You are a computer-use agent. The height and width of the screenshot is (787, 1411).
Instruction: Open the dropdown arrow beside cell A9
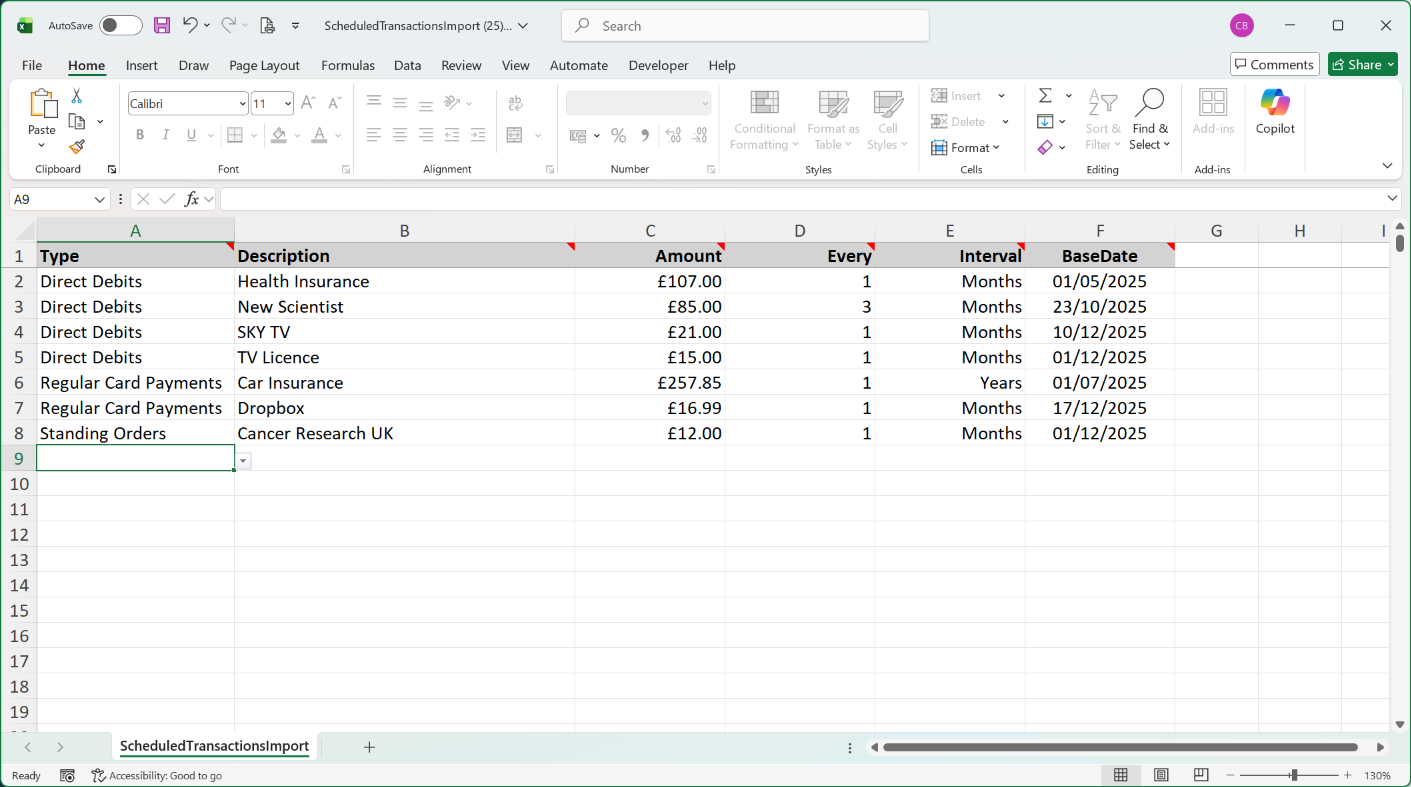coord(243,461)
